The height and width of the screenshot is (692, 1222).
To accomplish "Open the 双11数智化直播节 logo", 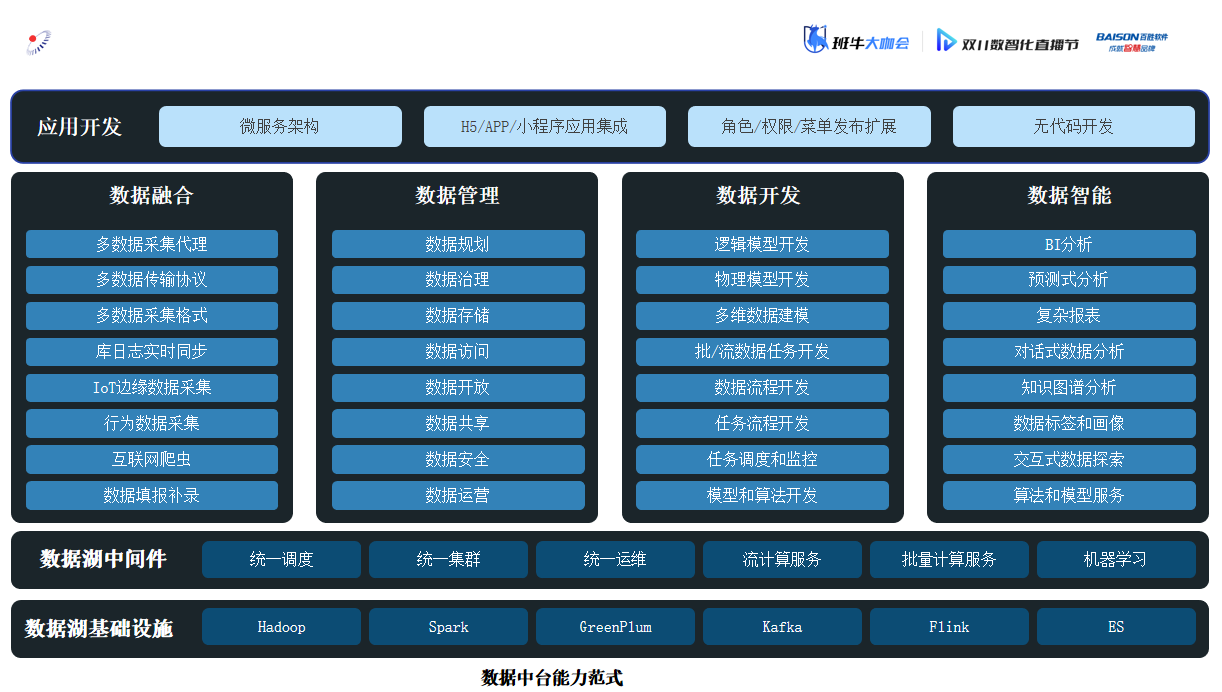I will pyautogui.click(x=1007, y=42).
